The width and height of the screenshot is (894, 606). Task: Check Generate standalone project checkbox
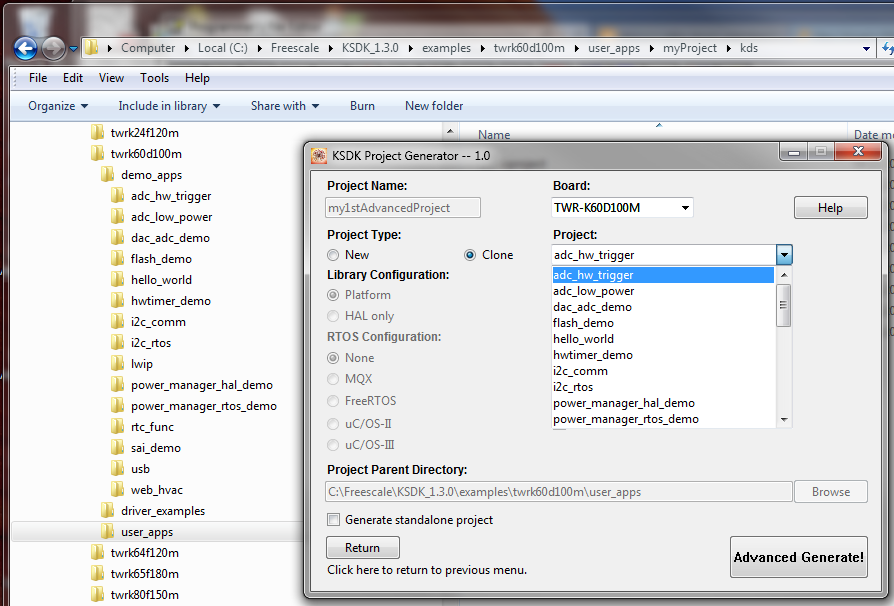tap(334, 519)
